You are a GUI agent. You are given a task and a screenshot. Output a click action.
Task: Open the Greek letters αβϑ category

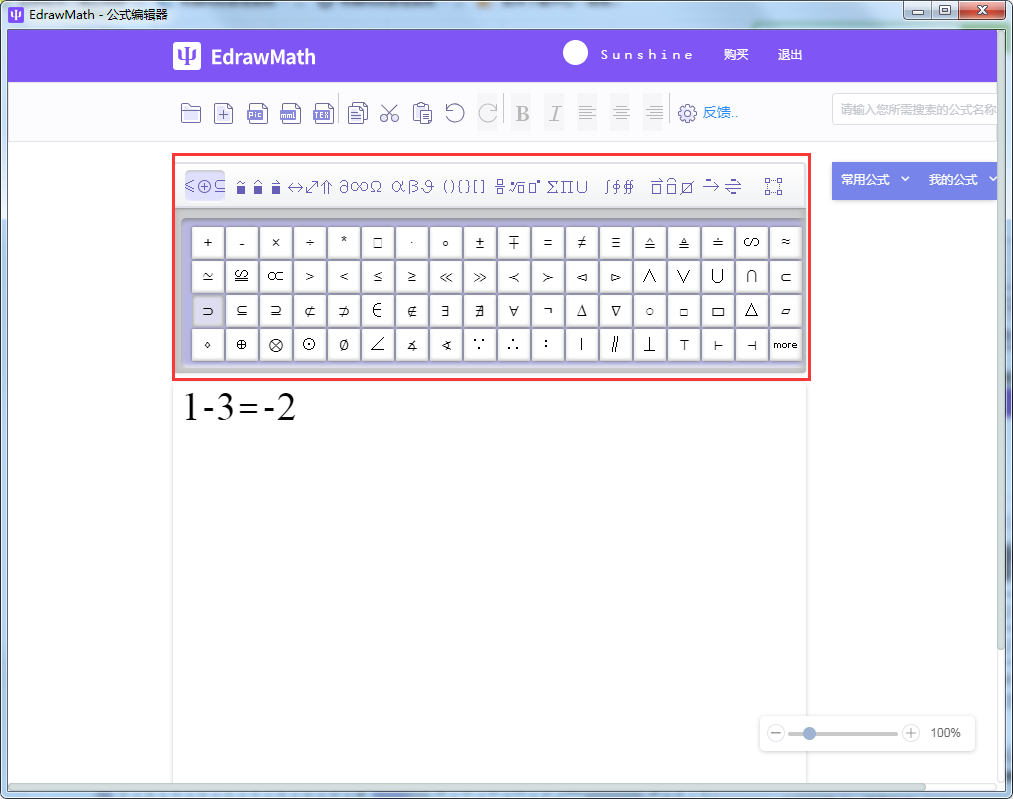tap(412, 187)
